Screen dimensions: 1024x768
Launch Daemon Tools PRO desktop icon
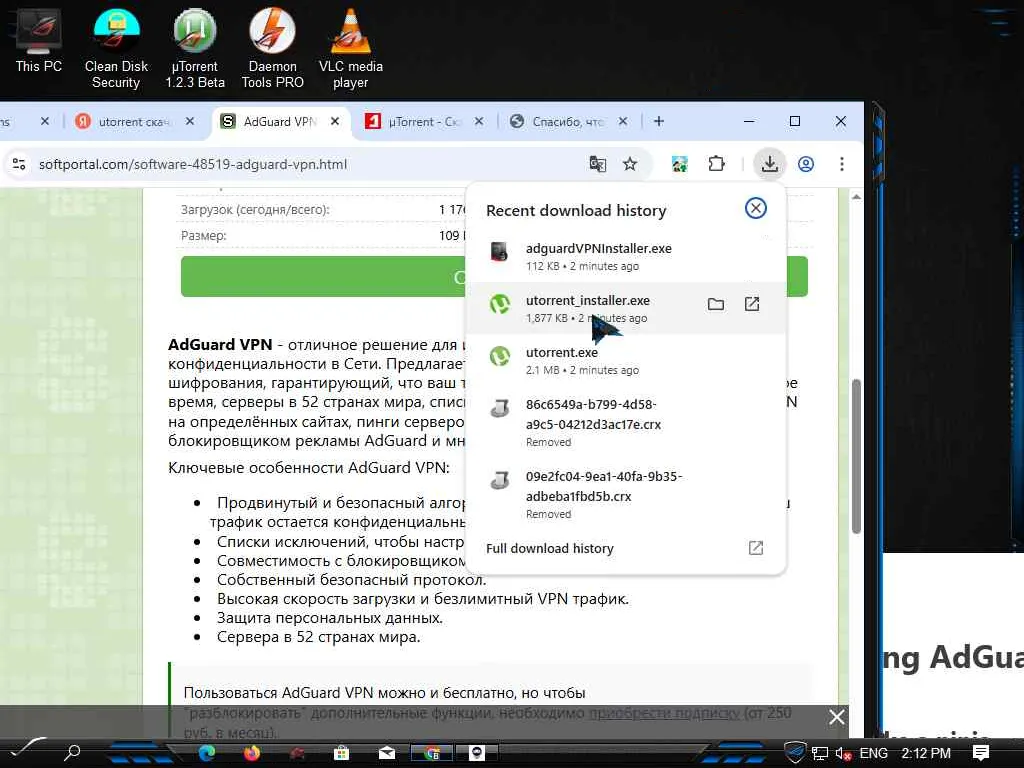point(272,48)
